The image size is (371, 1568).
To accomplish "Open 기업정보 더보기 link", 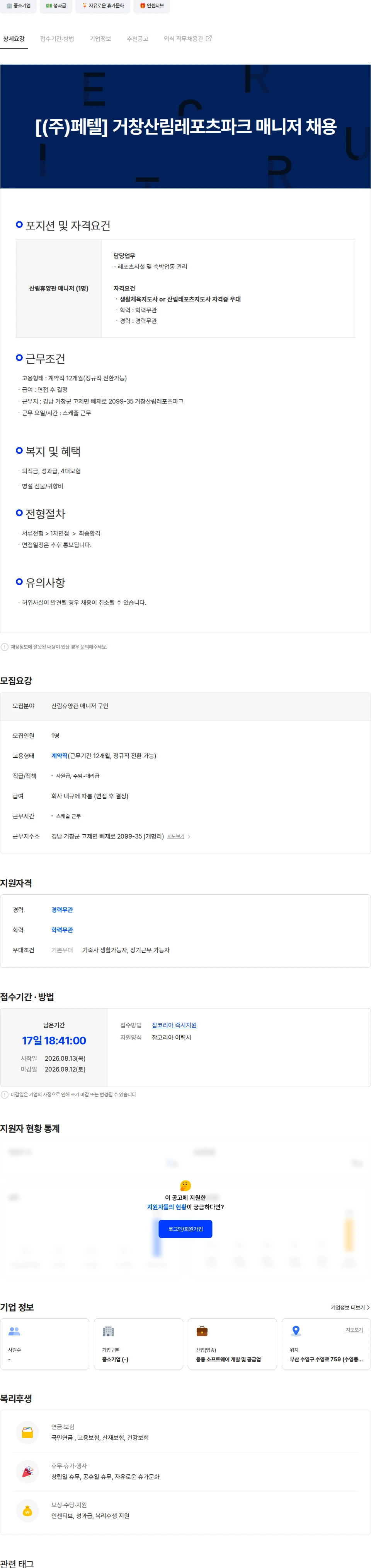I will click(350, 1308).
